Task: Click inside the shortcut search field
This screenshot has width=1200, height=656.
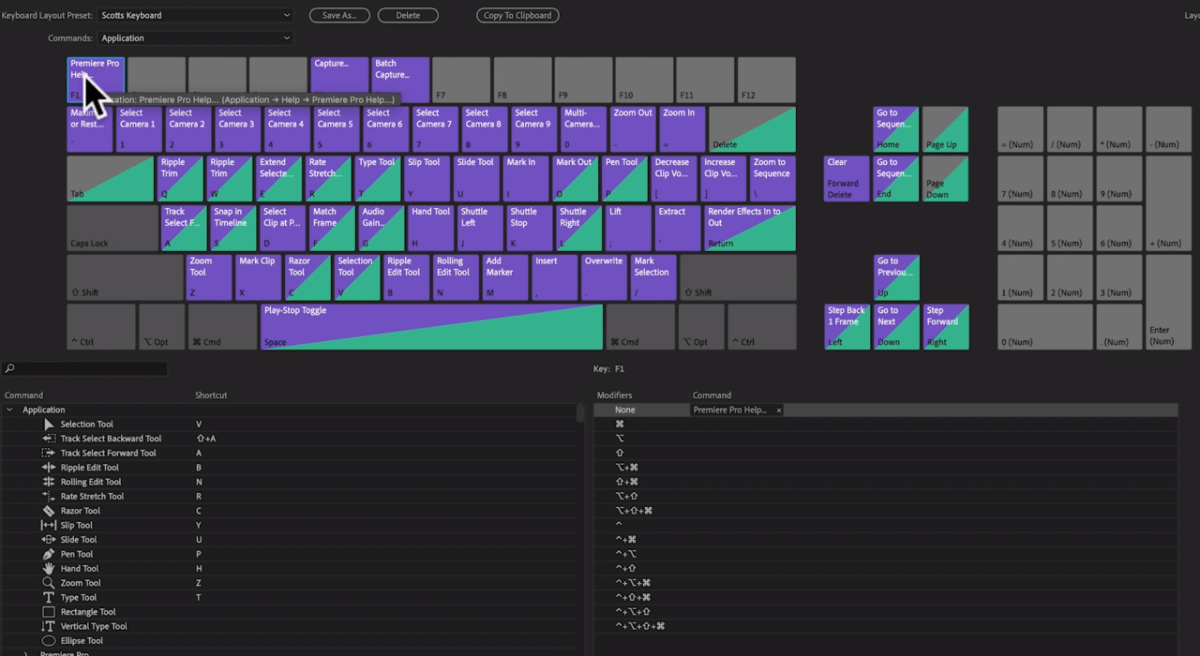Action: [85, 368]
